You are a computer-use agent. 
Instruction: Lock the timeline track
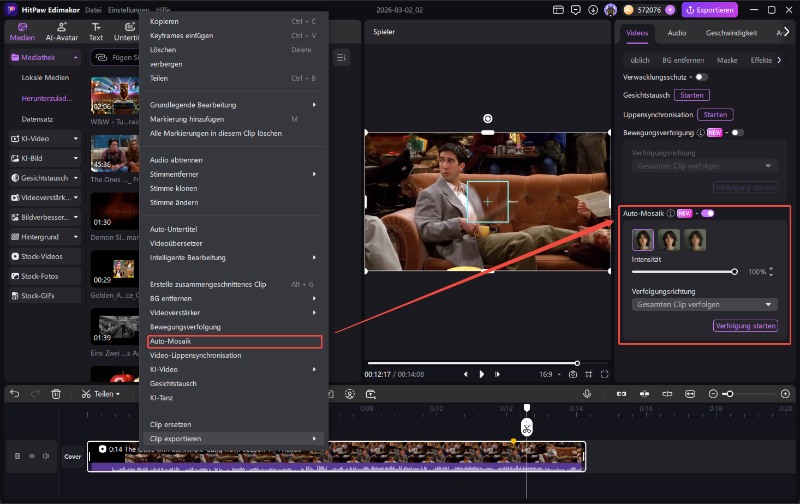pos(17,456)
